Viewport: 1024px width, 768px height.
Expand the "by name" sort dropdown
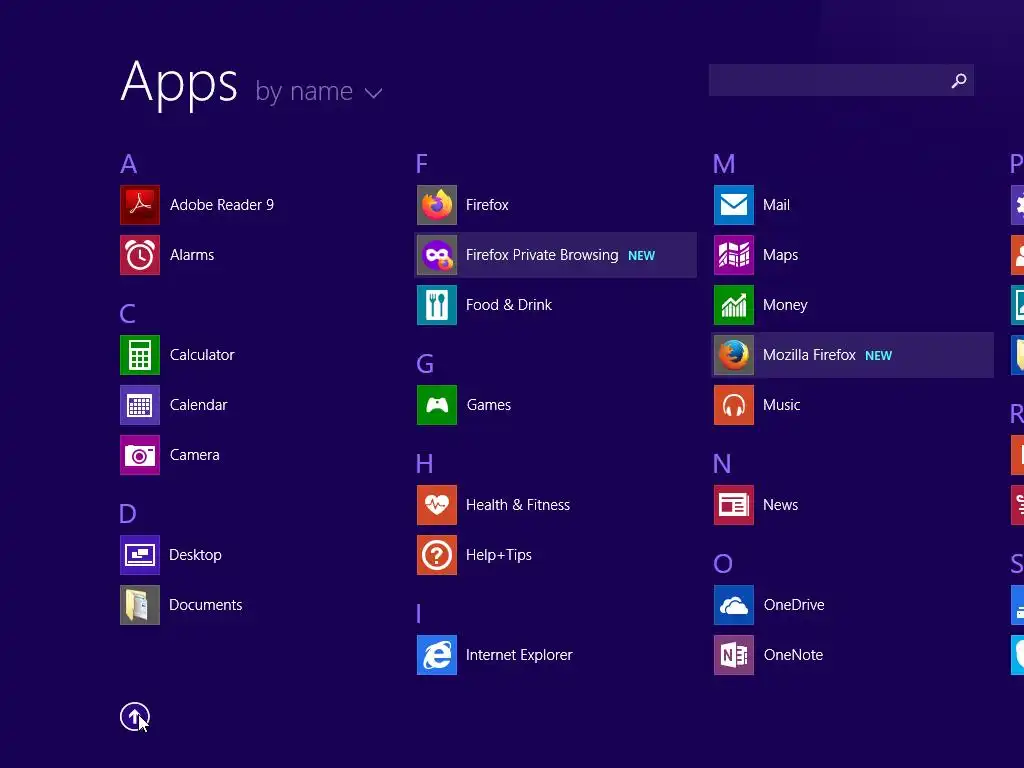coord(318,91)
